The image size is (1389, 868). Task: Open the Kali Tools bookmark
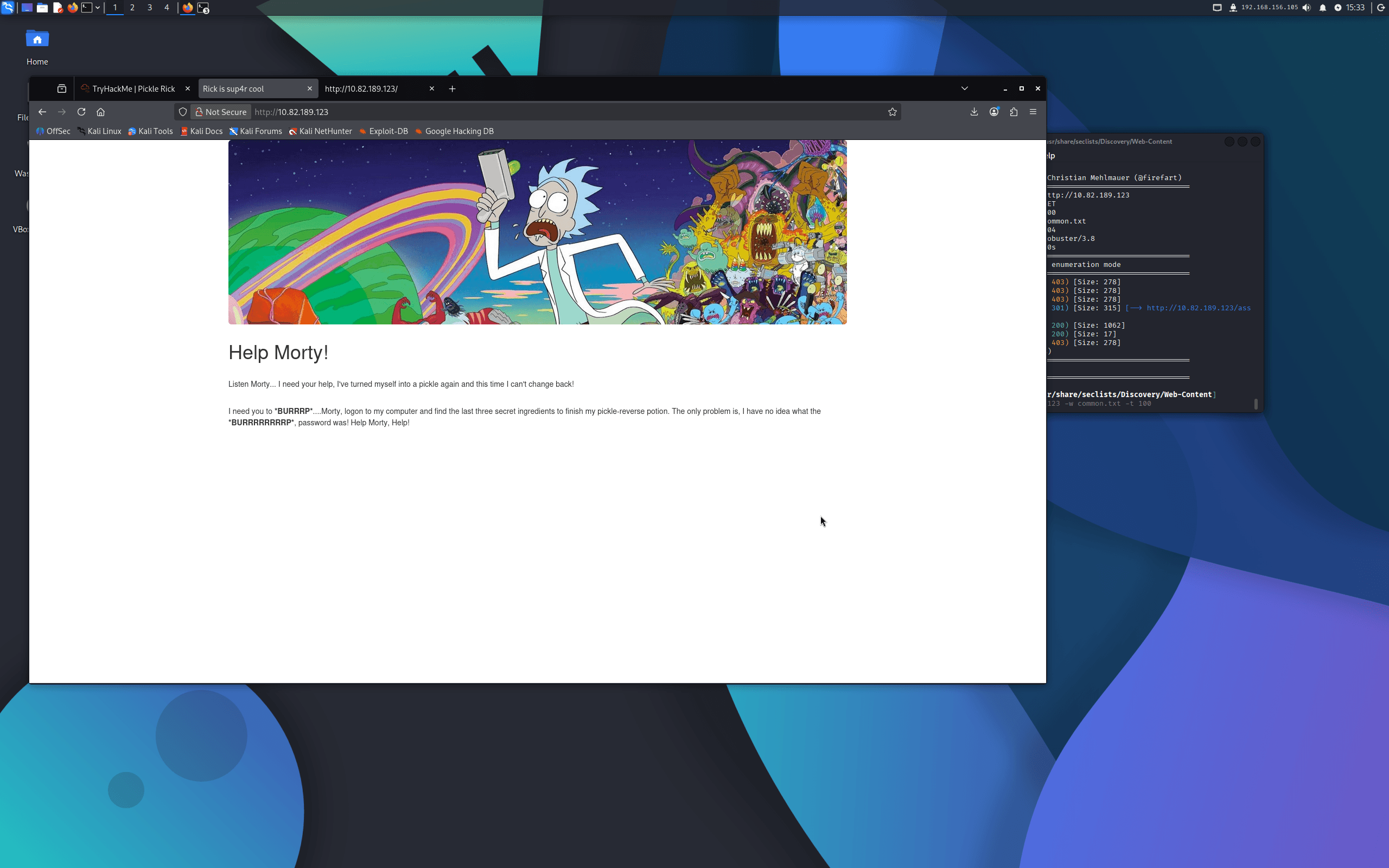pos(150,131)
